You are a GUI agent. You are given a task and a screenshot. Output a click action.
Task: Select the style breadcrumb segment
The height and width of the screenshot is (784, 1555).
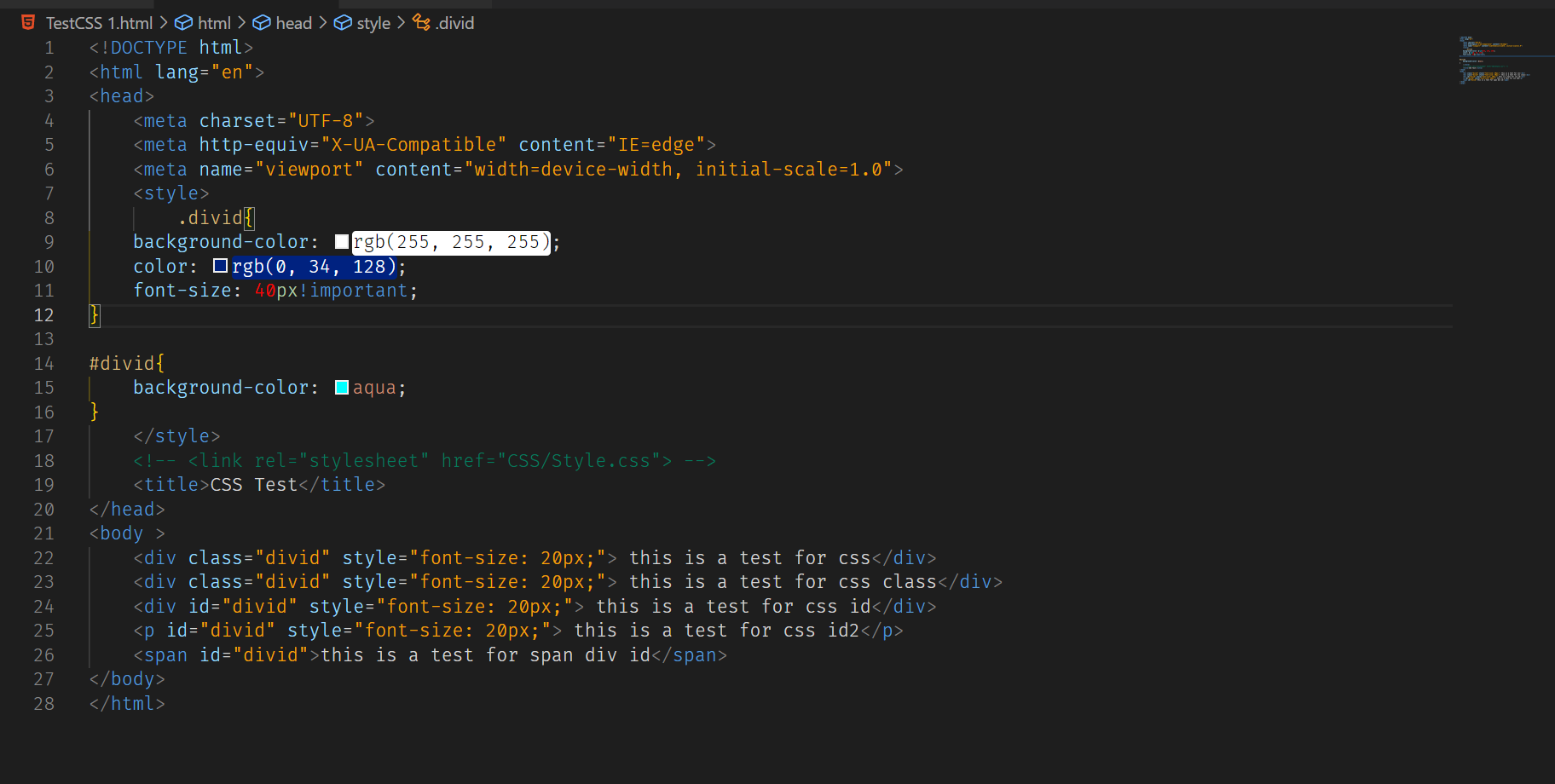[373, 23]
